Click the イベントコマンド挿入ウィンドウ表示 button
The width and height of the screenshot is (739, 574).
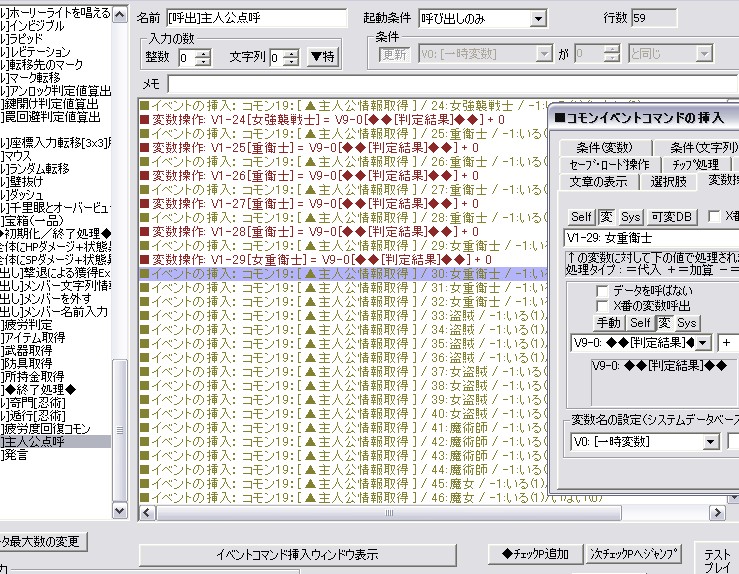297,555
